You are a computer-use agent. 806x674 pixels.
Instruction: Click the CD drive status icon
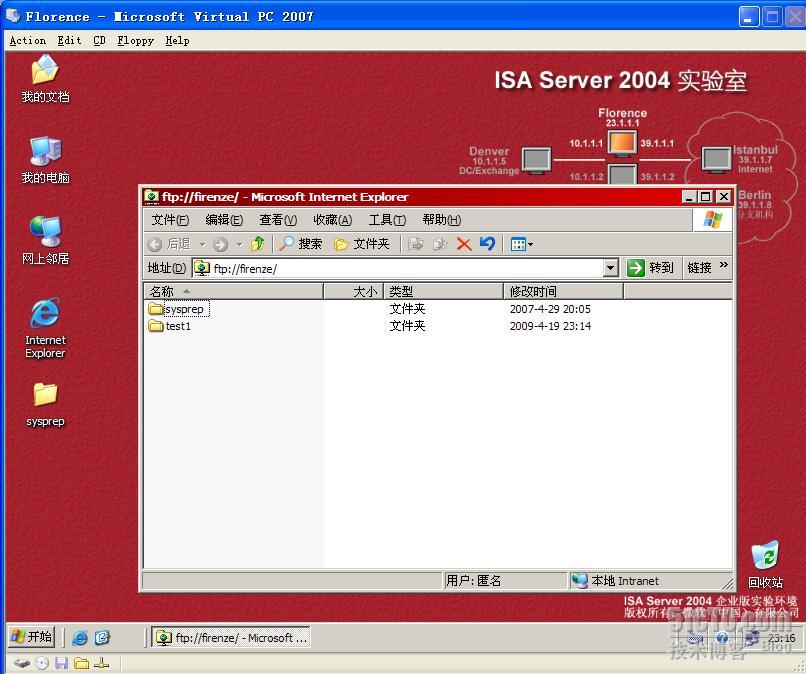(x=42, y=663)
